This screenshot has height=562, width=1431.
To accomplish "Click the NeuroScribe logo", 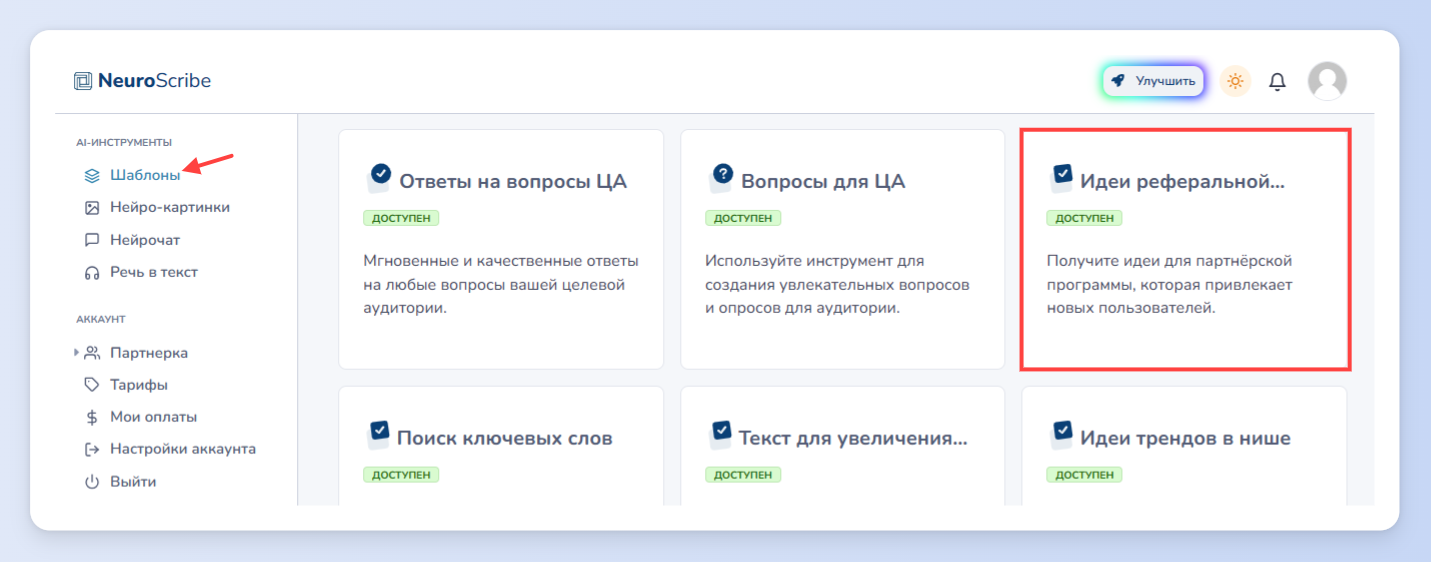I will (142, 81).
